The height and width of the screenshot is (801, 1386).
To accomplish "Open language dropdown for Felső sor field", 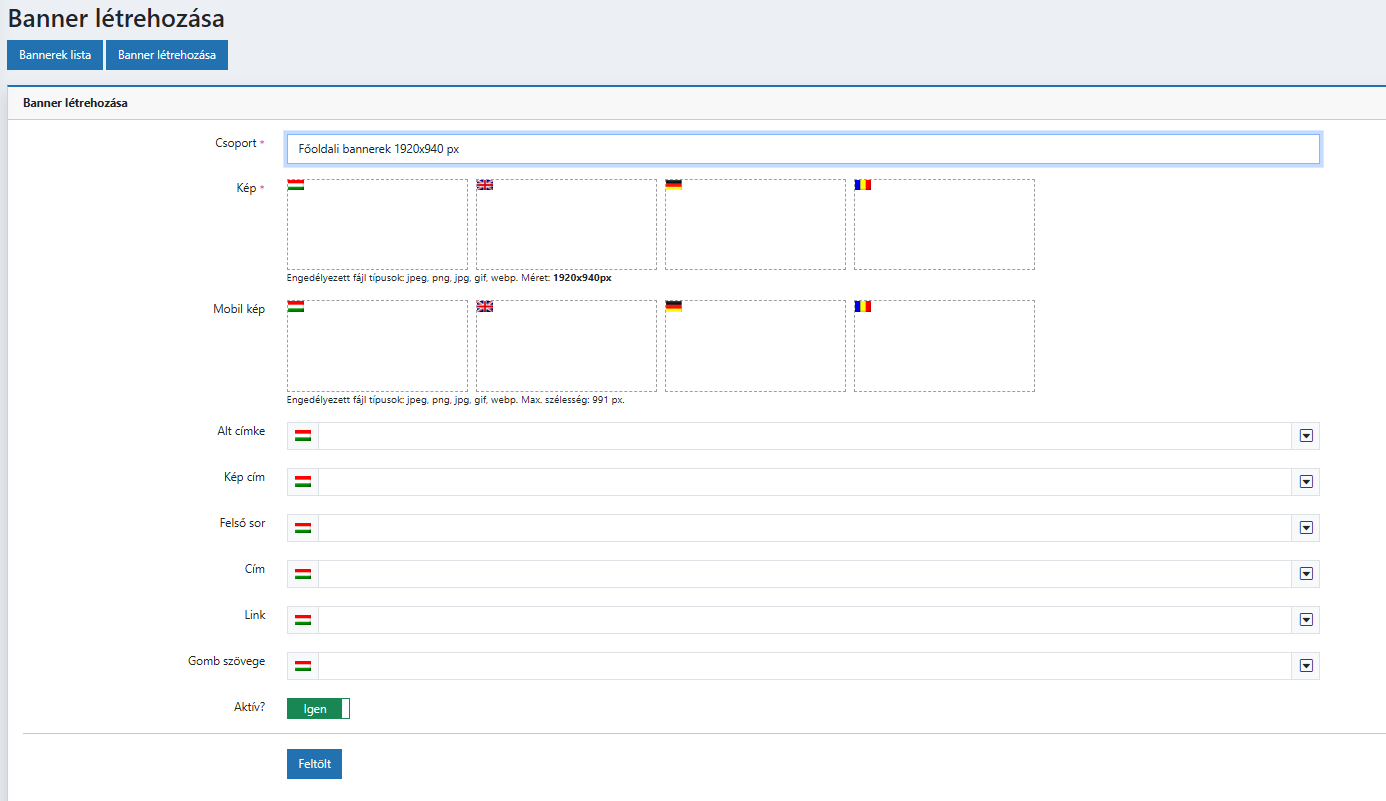I will [1305, 528].
